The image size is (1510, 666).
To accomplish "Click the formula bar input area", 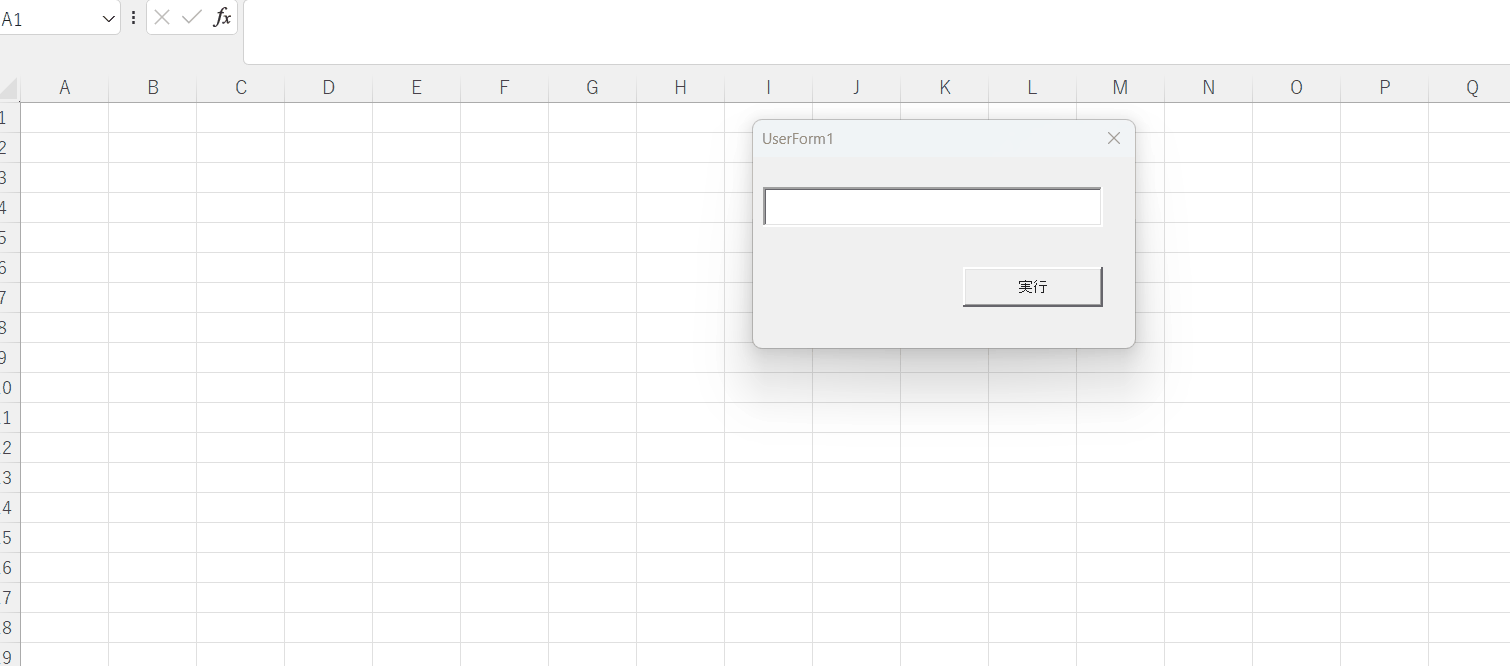I will tap(876, 32).
